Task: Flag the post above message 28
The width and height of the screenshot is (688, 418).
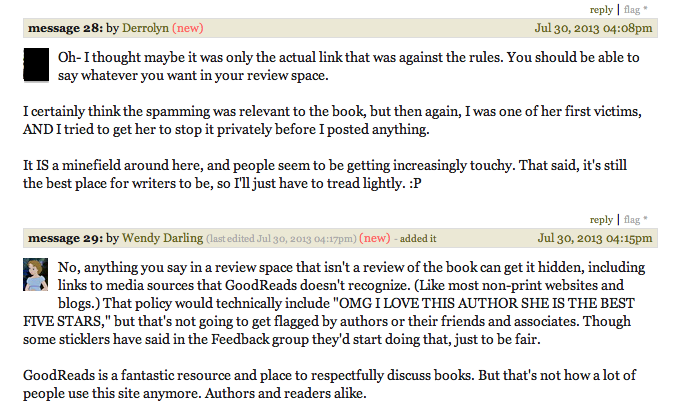Action: point(631,10)
